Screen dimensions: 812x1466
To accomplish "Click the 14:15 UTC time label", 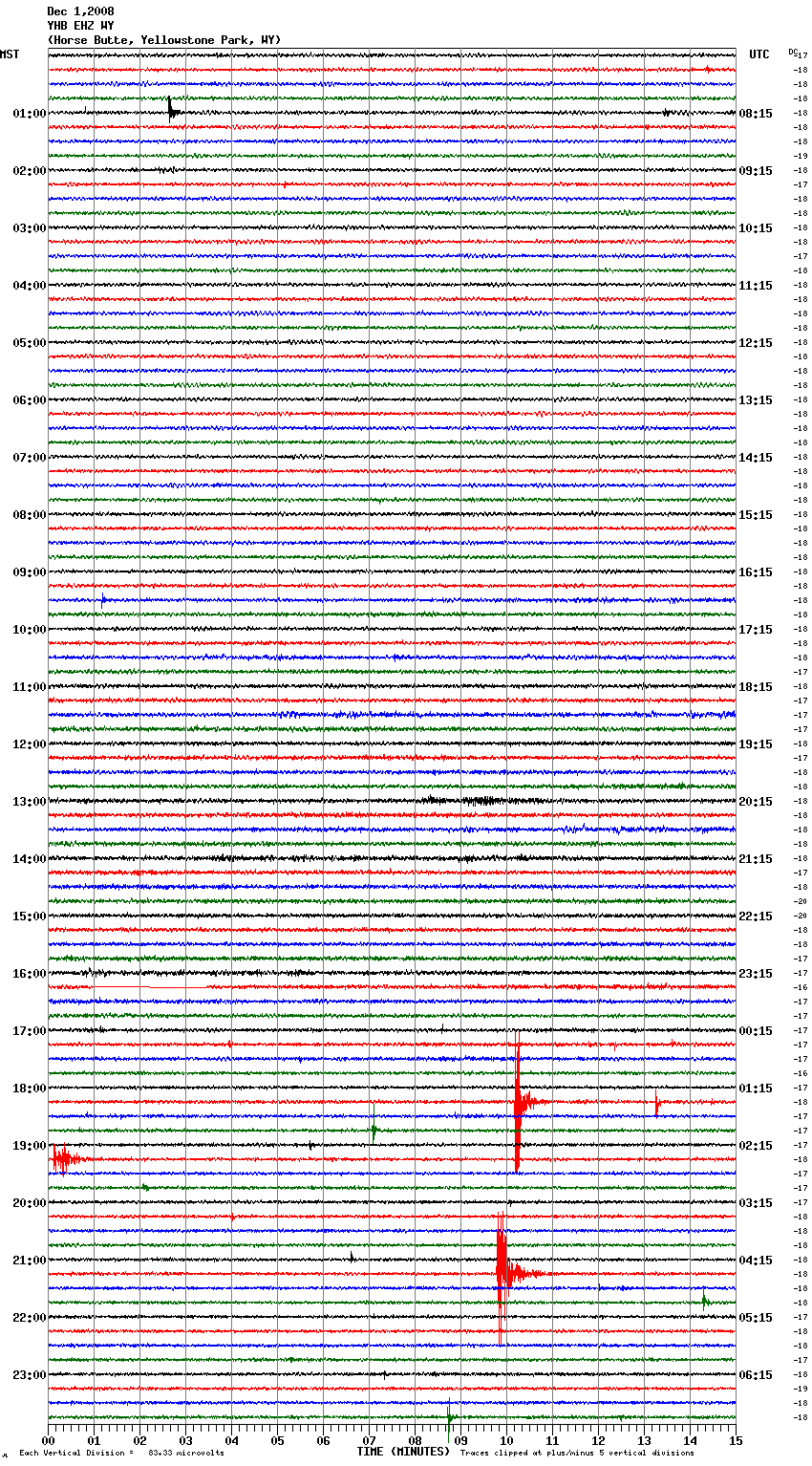I will (x=756, y=458).
